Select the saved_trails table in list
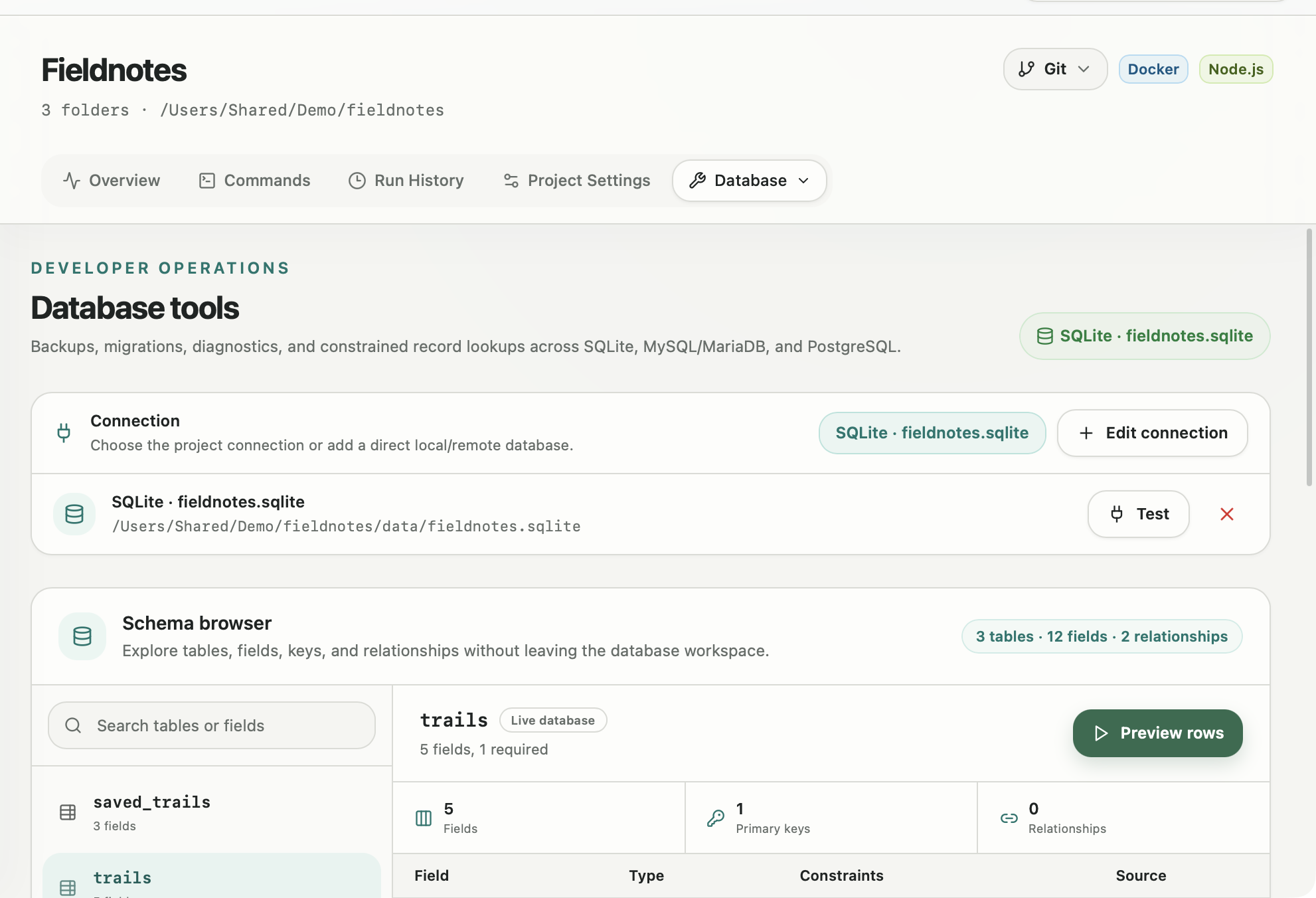The height and width of the screenshot is (898, 1316). tap(212, 812)
